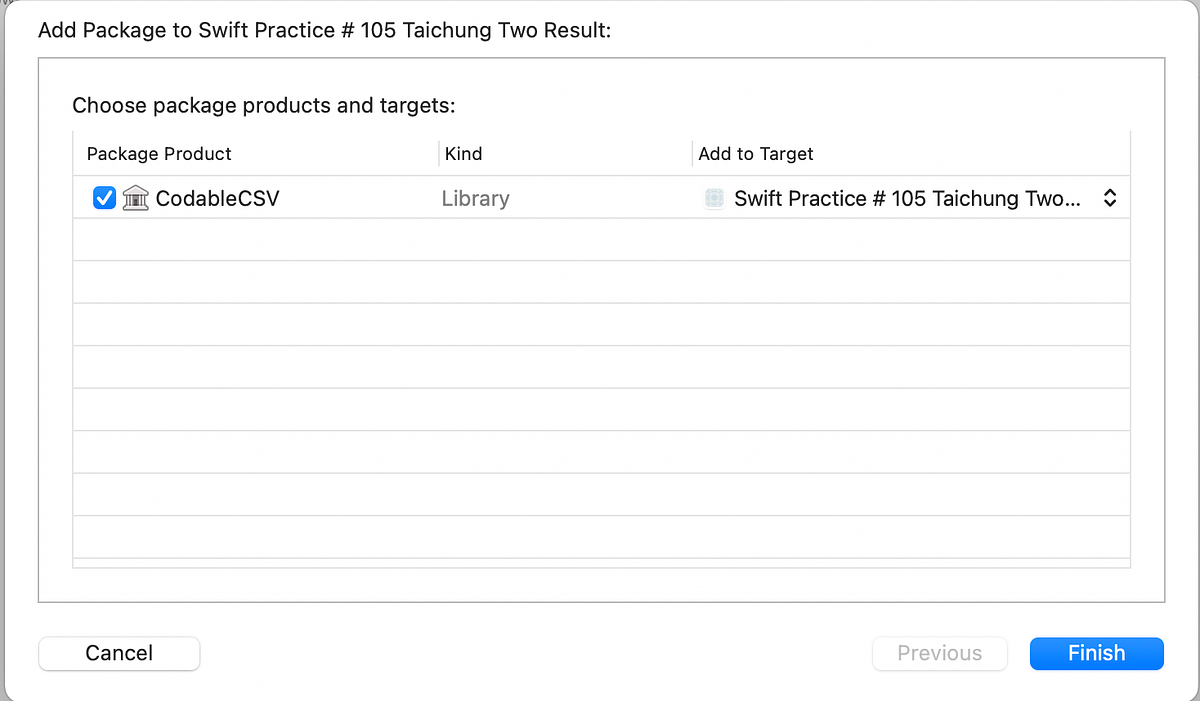Screen dimensions: 1200x701
Task: Click the Finish button
Action: coord(1096,653)
